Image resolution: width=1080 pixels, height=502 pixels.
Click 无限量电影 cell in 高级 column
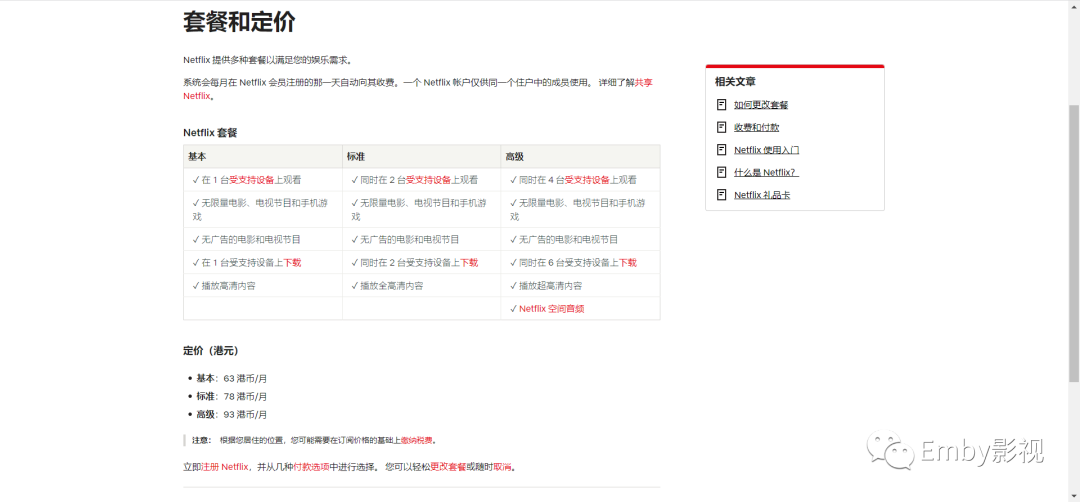tap(581, 209)
